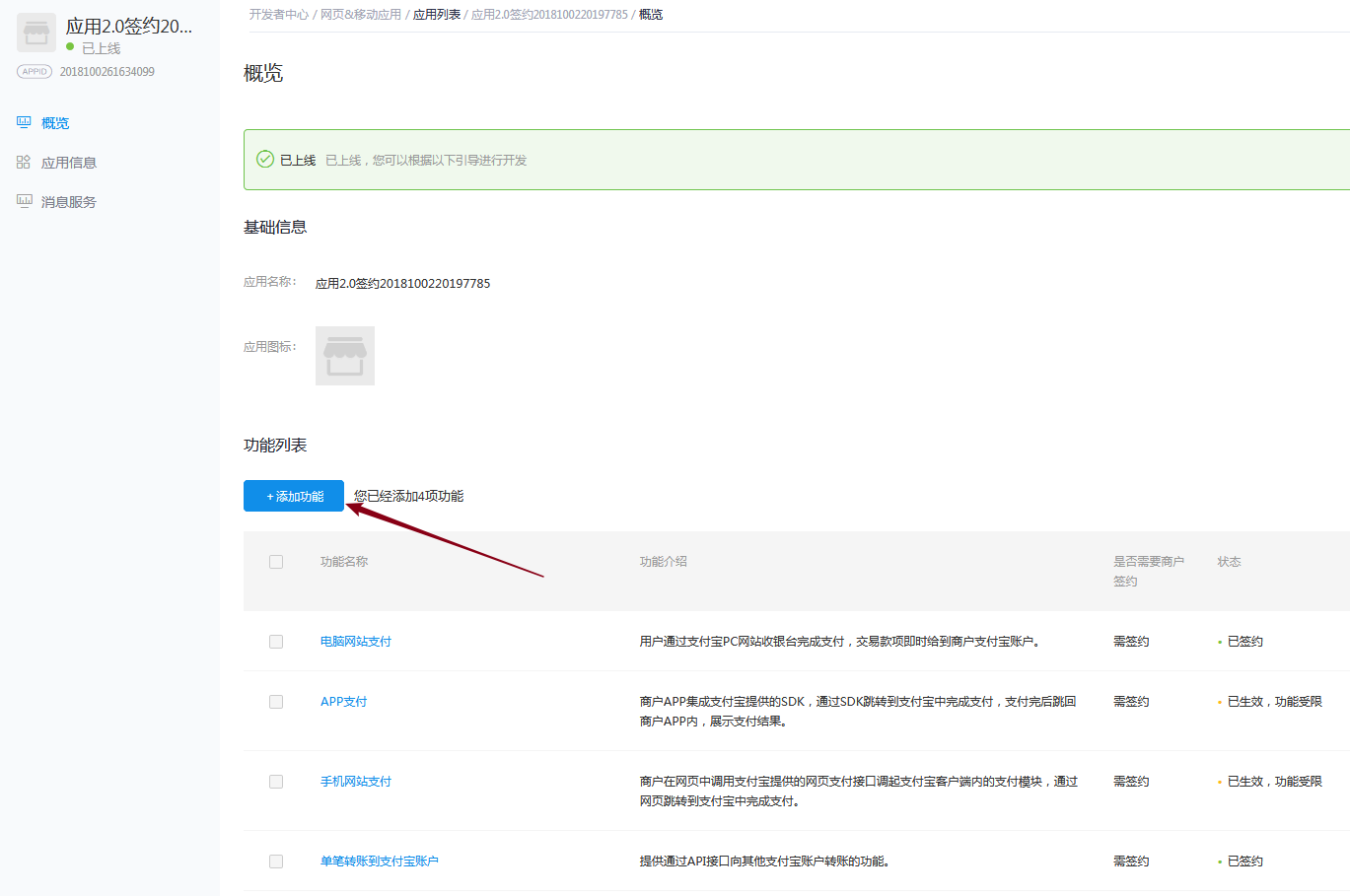This screenshot has height=896, width=1350.
Task: Click the 消息服务 chart icon in sidebar
Action: pos(24,201)
